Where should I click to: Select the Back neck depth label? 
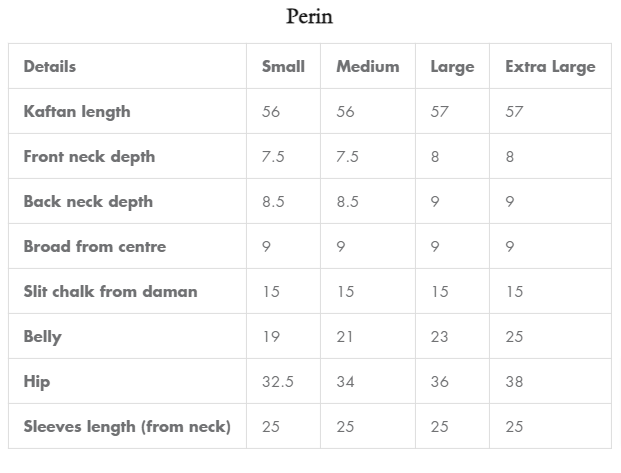click(x=88, y=202)
